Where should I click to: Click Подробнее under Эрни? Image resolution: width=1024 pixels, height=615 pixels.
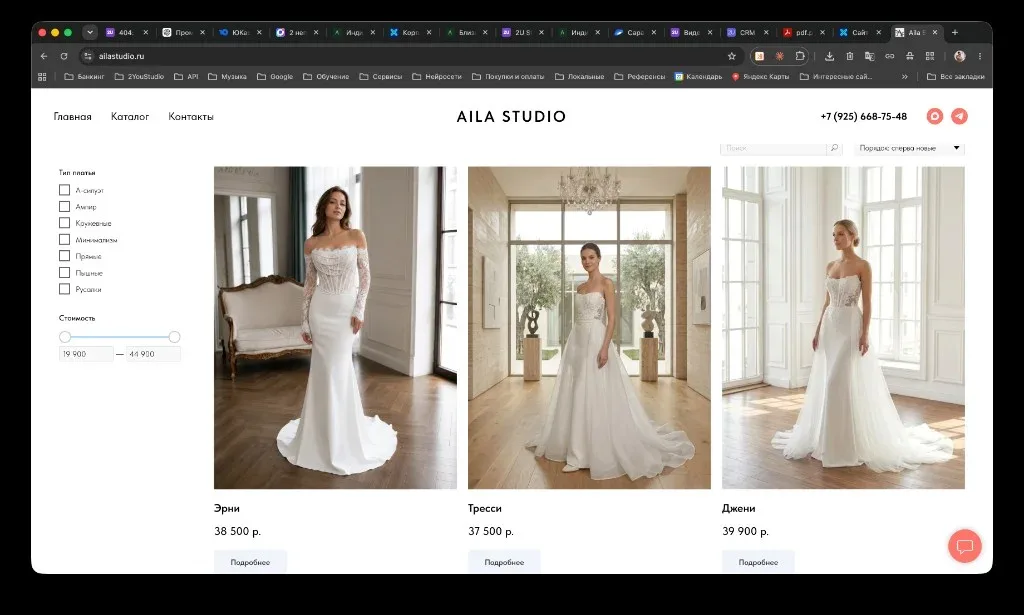(250, 561)
